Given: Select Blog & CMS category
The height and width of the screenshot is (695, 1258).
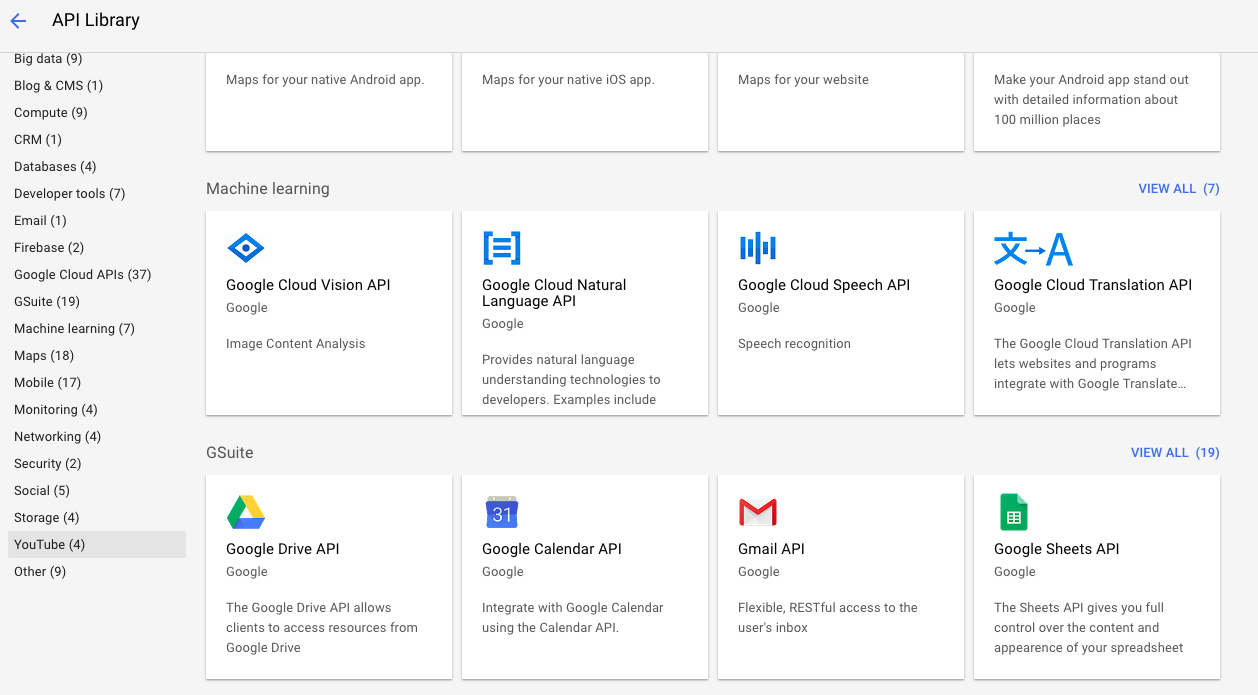Looking at the screenshot, I should (x=58, y=86).
